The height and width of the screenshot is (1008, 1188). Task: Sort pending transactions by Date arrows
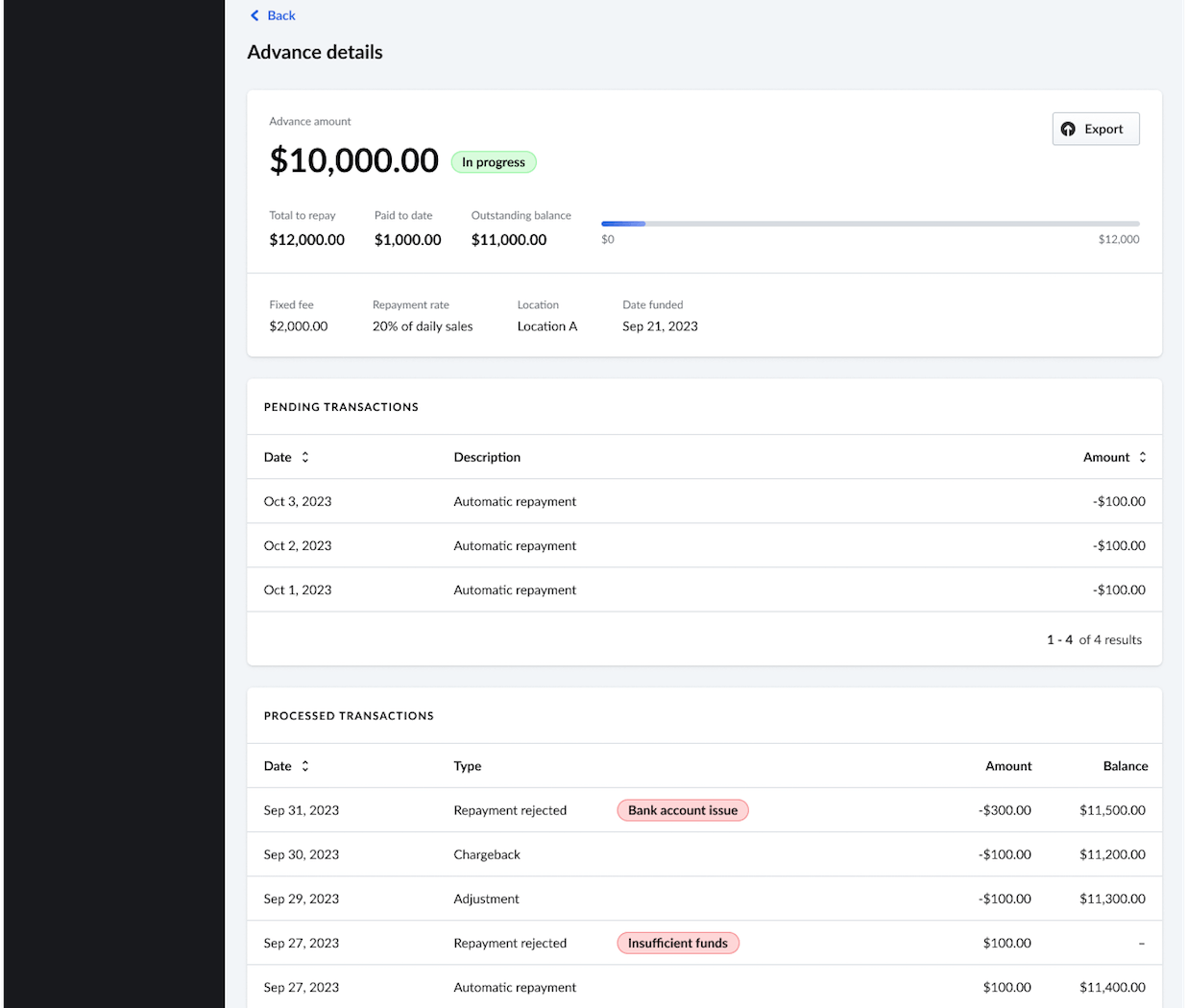click(305, 457)
